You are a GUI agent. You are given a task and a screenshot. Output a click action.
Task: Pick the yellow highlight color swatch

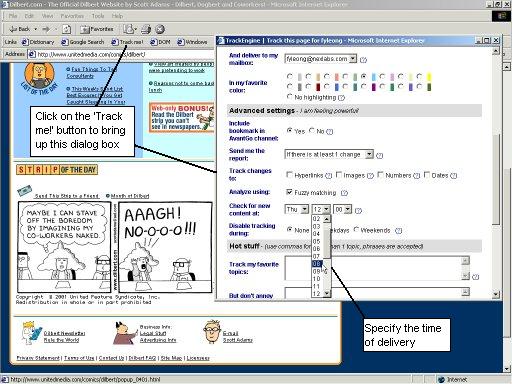coord(429,77)
